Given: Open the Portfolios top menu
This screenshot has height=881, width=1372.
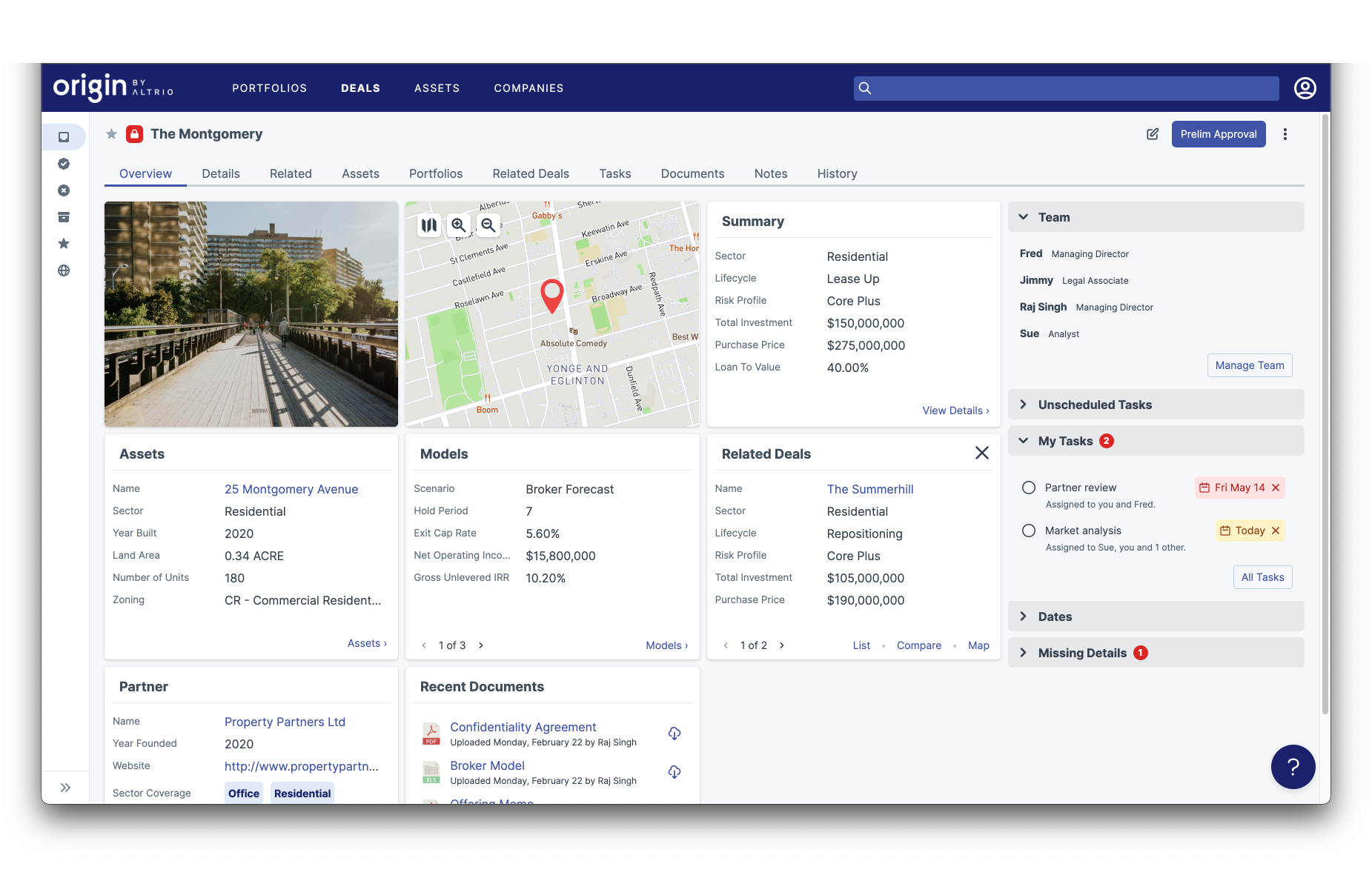Looking at the screenshot, I should tap(270, 88).
